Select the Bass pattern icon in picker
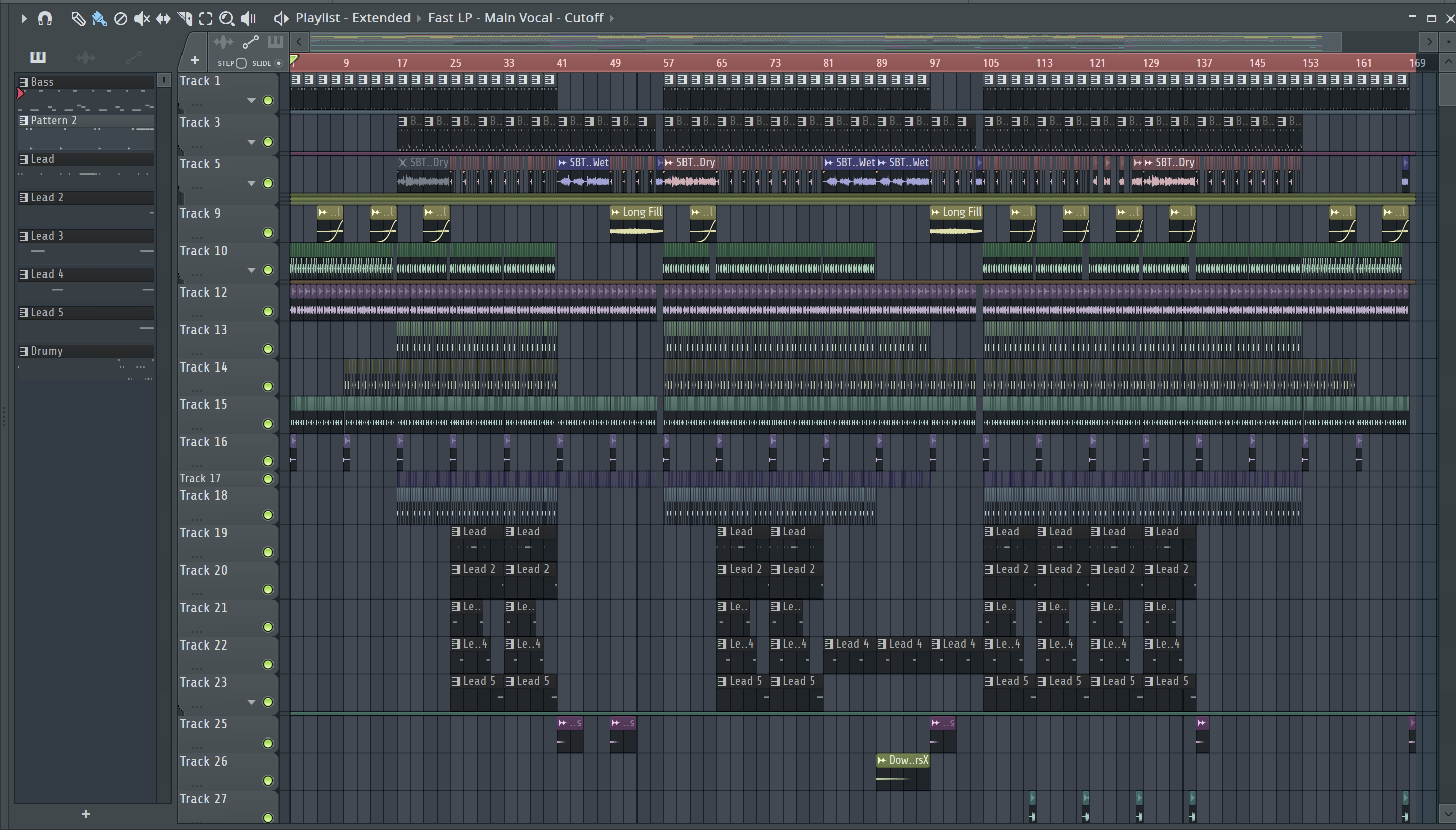The width and height of the screenshot is (1456, 830). [23, 82]
